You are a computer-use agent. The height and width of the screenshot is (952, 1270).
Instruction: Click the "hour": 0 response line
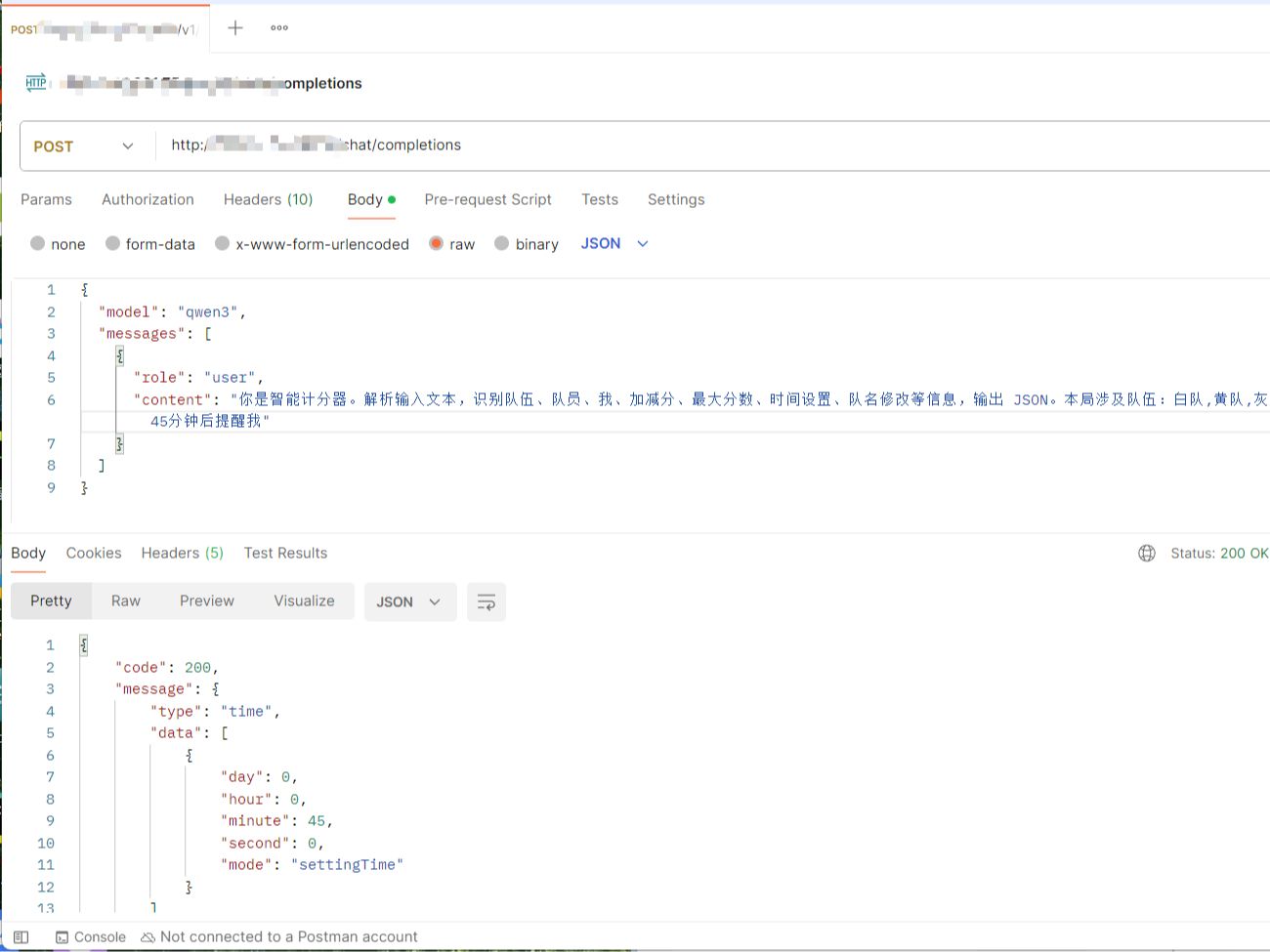click(x=264, y=800)
